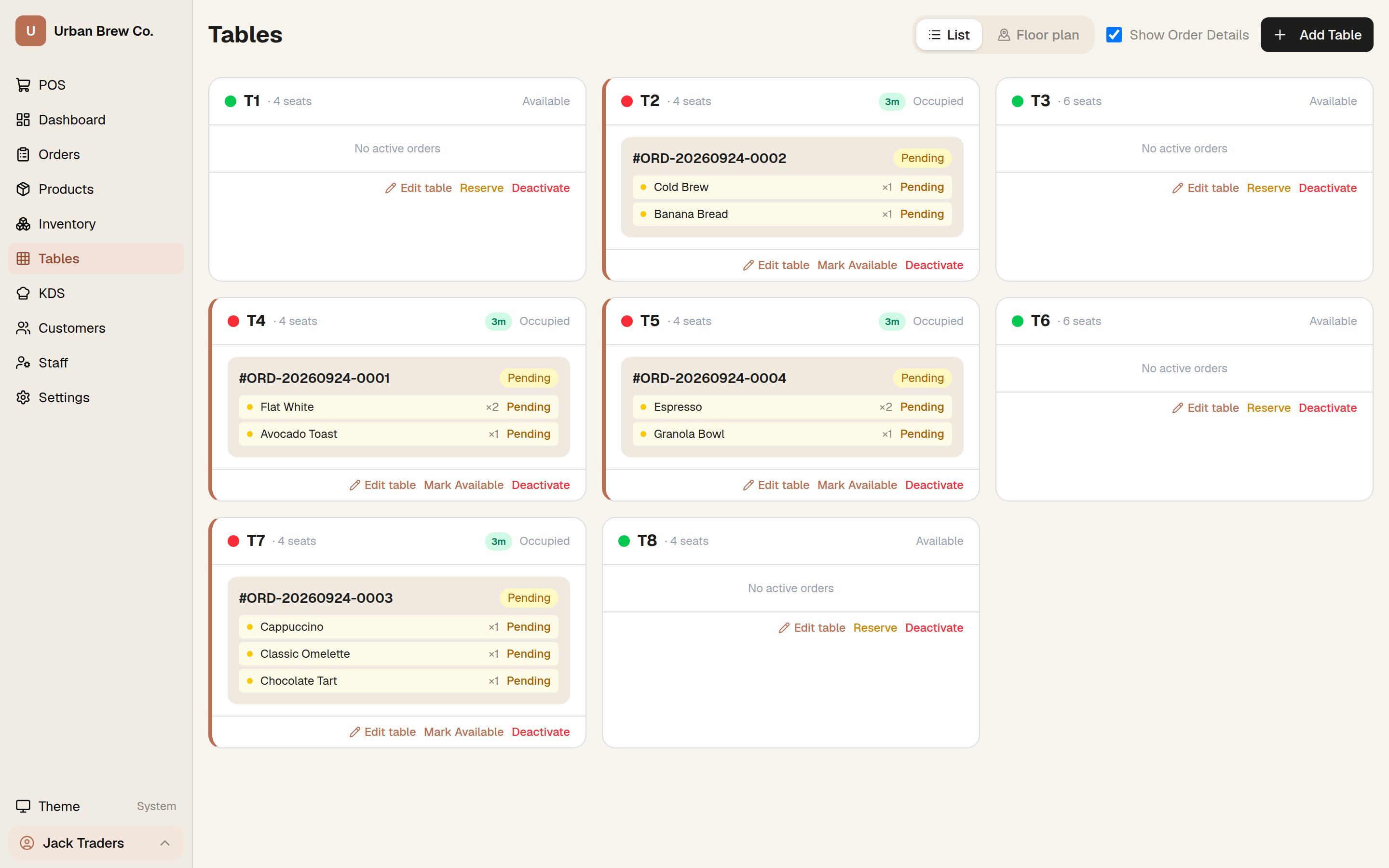Image resolution: width=1389 pixels, height=868 pixels.
Task: Click the plus icon in Add Table
Action: 1280,35
